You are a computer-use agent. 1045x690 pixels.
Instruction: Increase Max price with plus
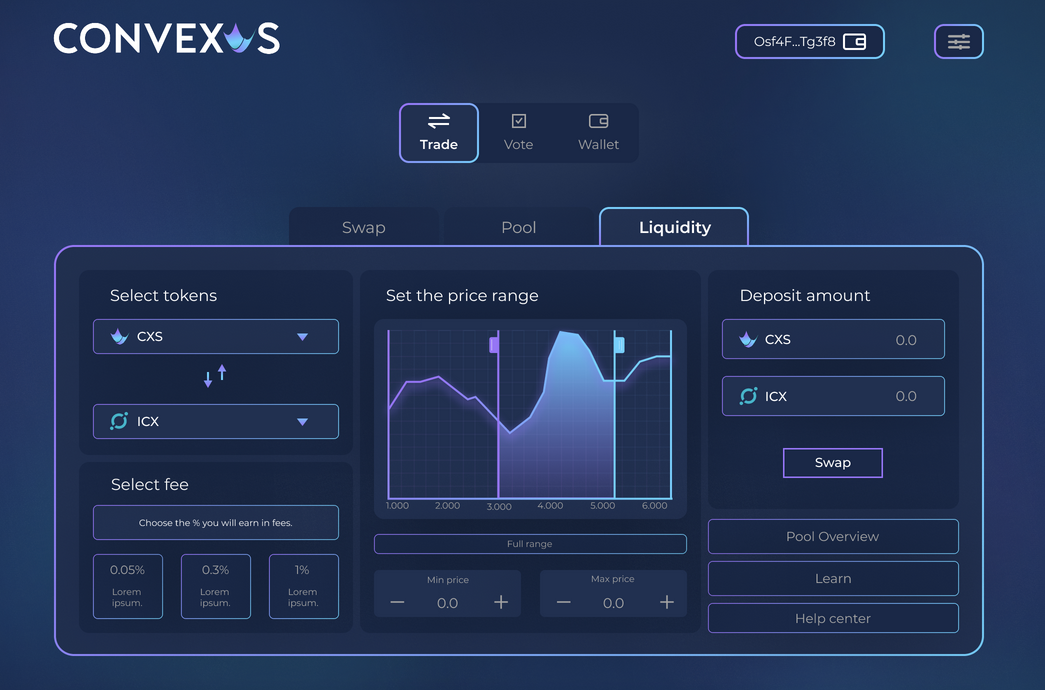click(667, 602)
